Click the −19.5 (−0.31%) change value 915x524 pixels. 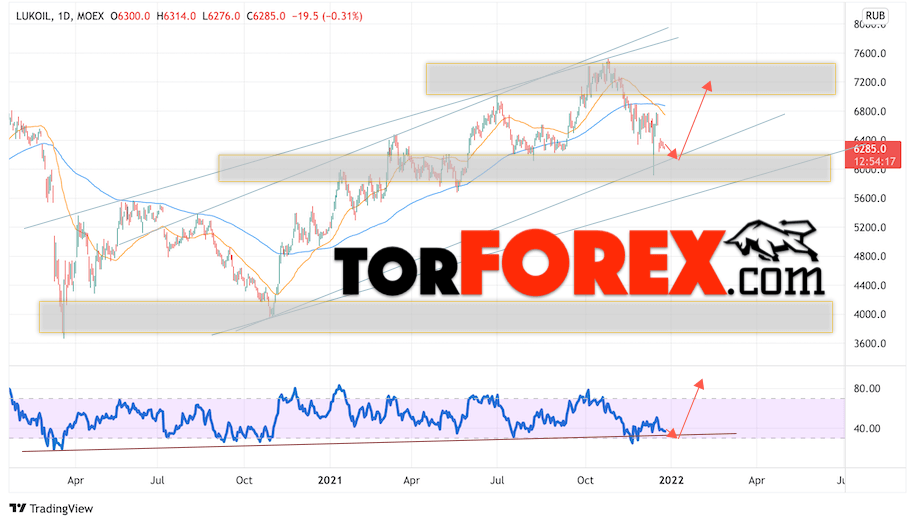click(327, 16)
